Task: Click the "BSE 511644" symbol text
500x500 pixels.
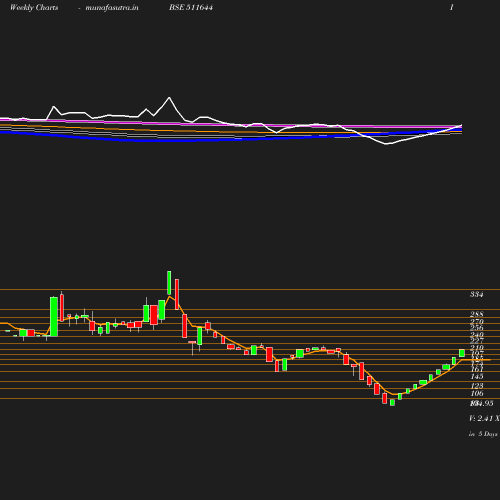Action: click(x=191, y=7)
